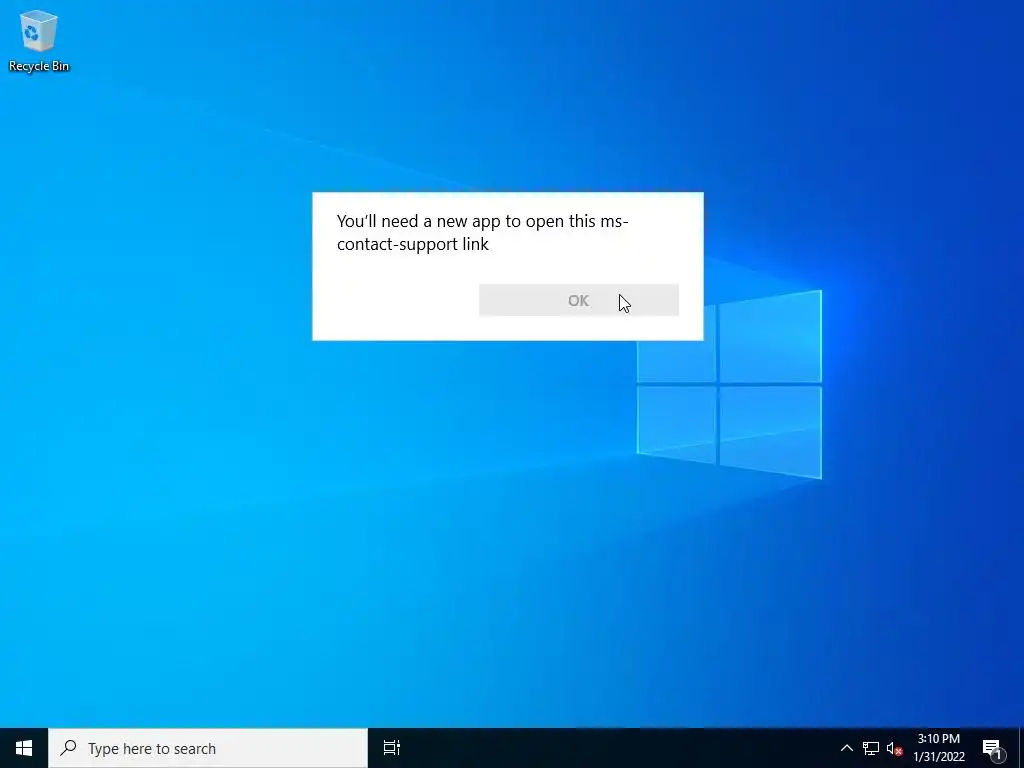1024x768 pixels.
Task: Open the Windows Start menu
Action: pos(24,748)
